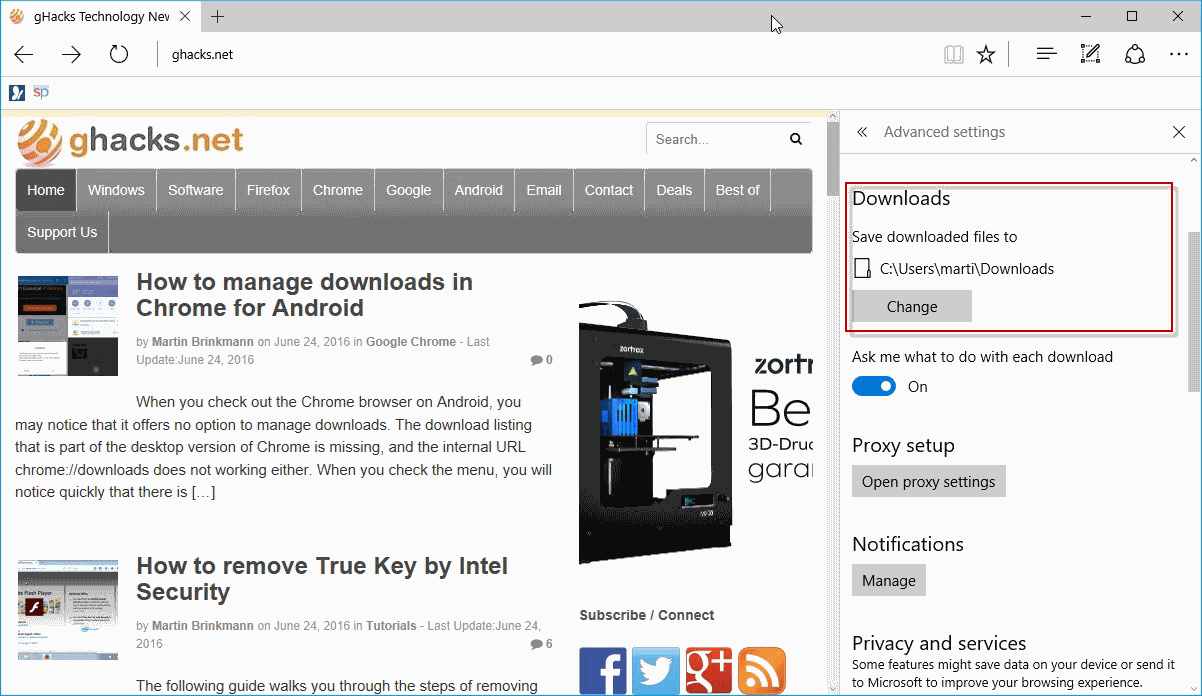Click Martin Brinkmann author link, first article
Screen dimensions: 1202x696
[203, 342]
